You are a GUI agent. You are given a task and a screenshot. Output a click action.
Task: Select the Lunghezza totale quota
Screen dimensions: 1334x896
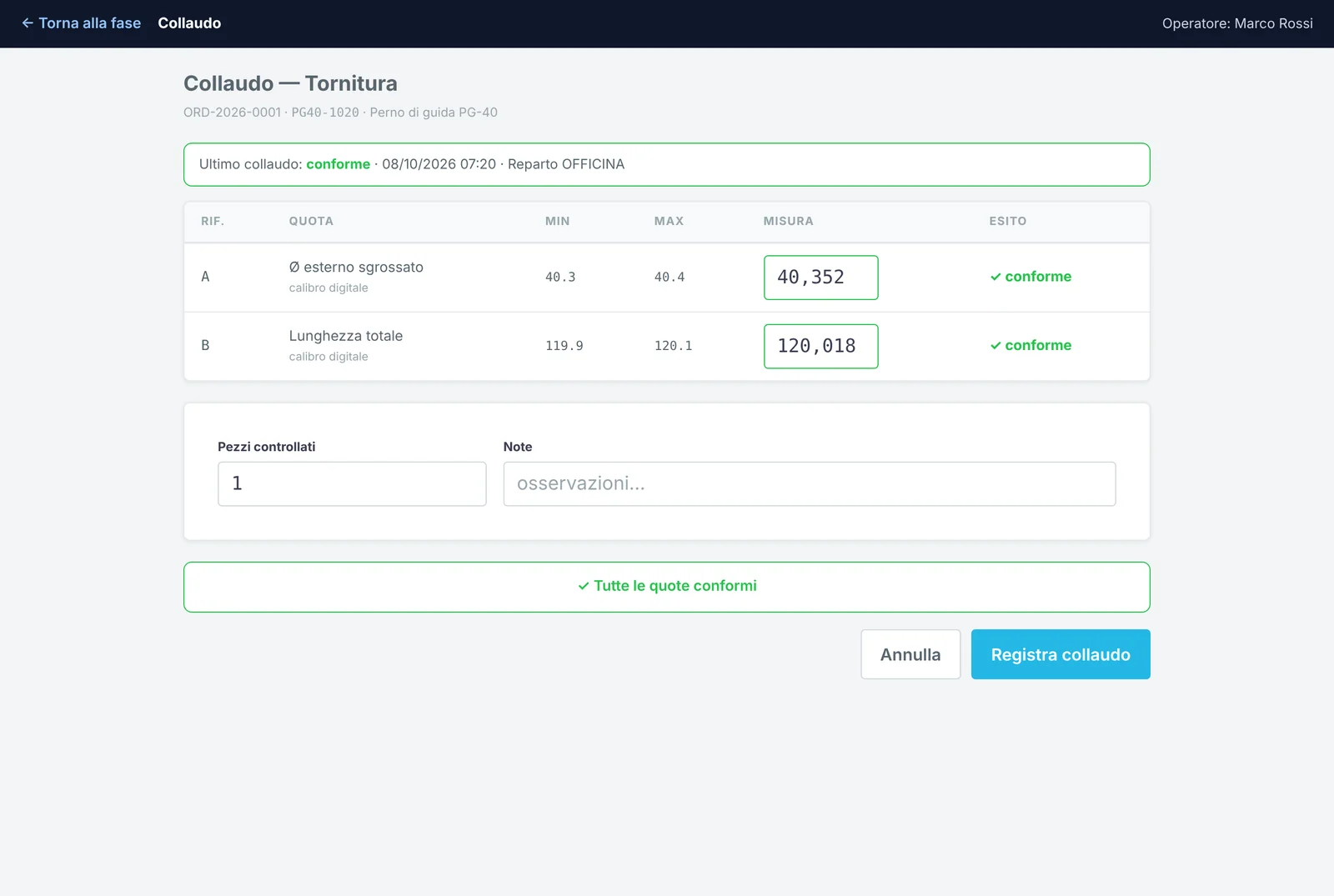click(x=345, y=336)
